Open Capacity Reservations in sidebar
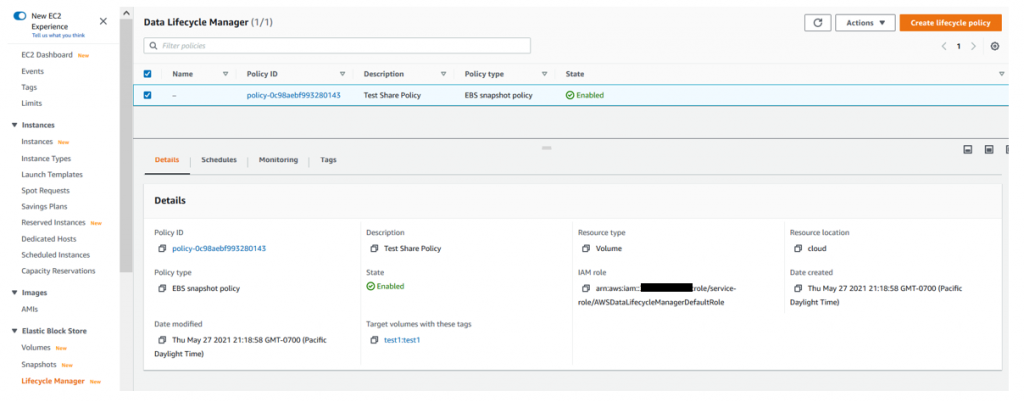The image size is (1024, 402). pyautogui.click(x=58, y=271)
